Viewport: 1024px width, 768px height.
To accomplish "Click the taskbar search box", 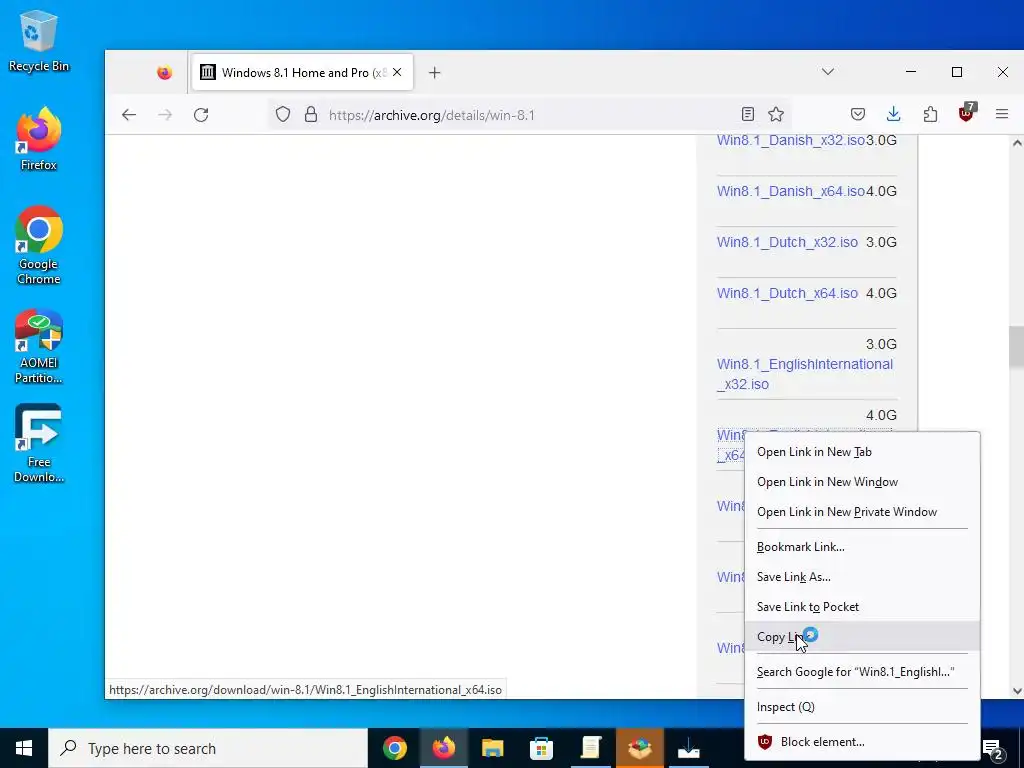I will [x=208, y=748].
